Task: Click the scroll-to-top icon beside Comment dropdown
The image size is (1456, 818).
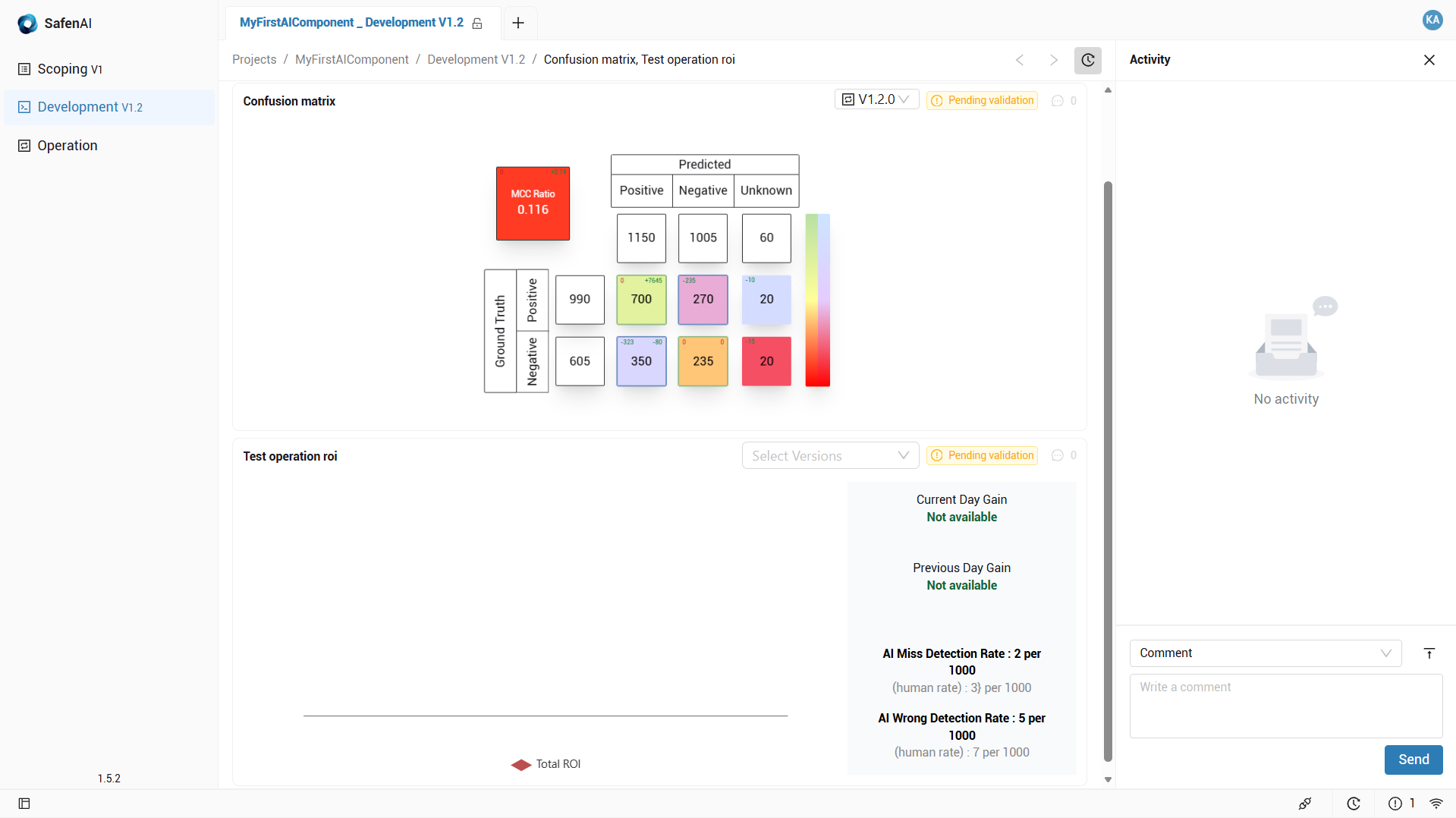Action: pyautogui.click(x=1429, y=653)
